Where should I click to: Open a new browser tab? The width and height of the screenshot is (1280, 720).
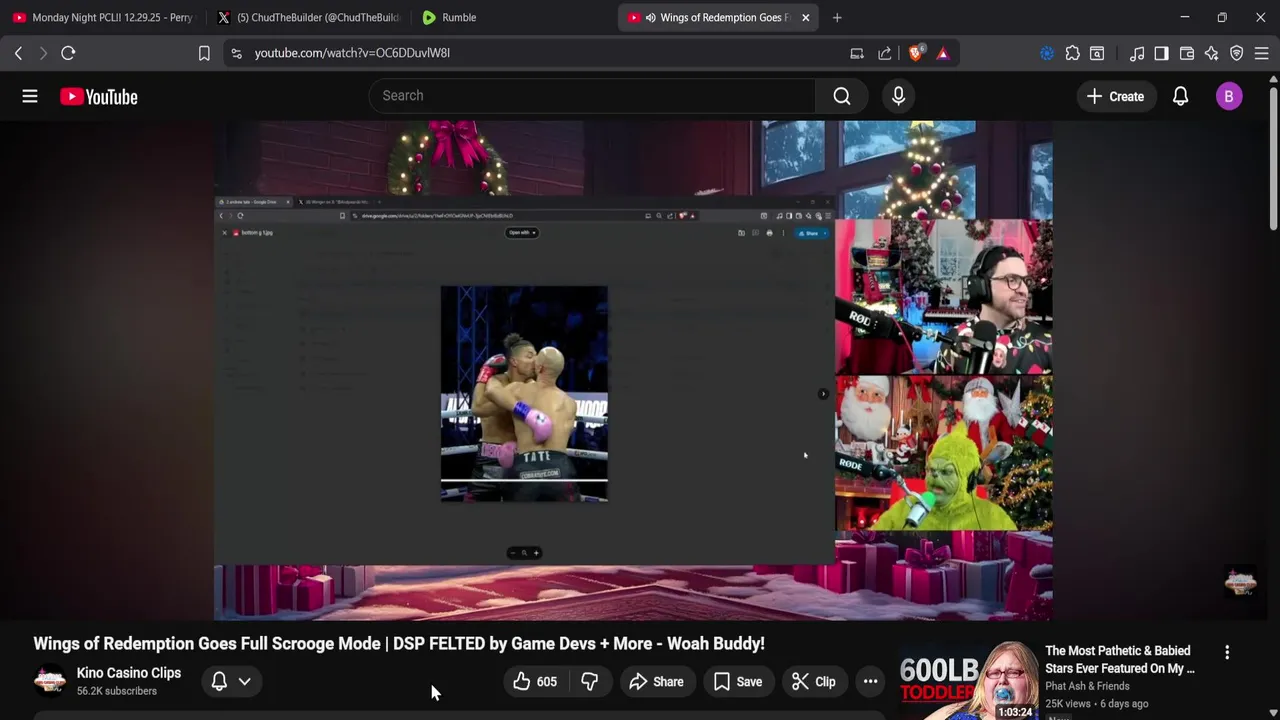(837, 17)
